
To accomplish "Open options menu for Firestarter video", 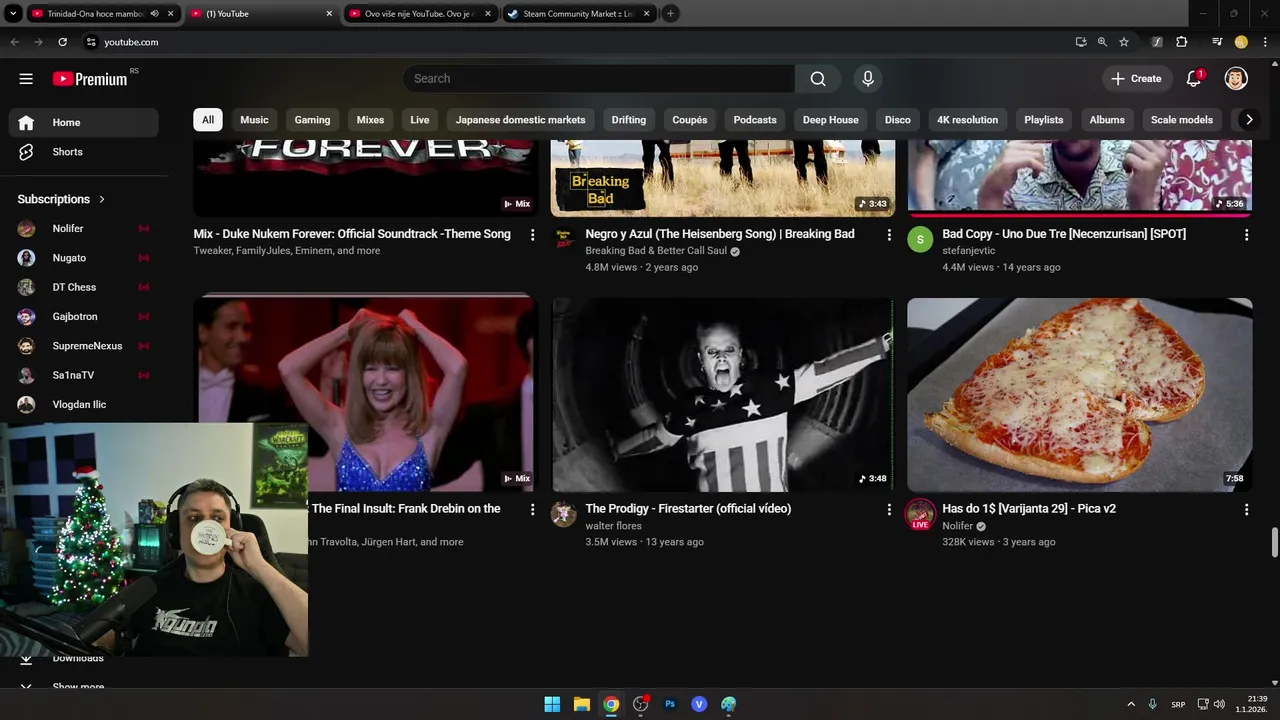I will (889, 510).
